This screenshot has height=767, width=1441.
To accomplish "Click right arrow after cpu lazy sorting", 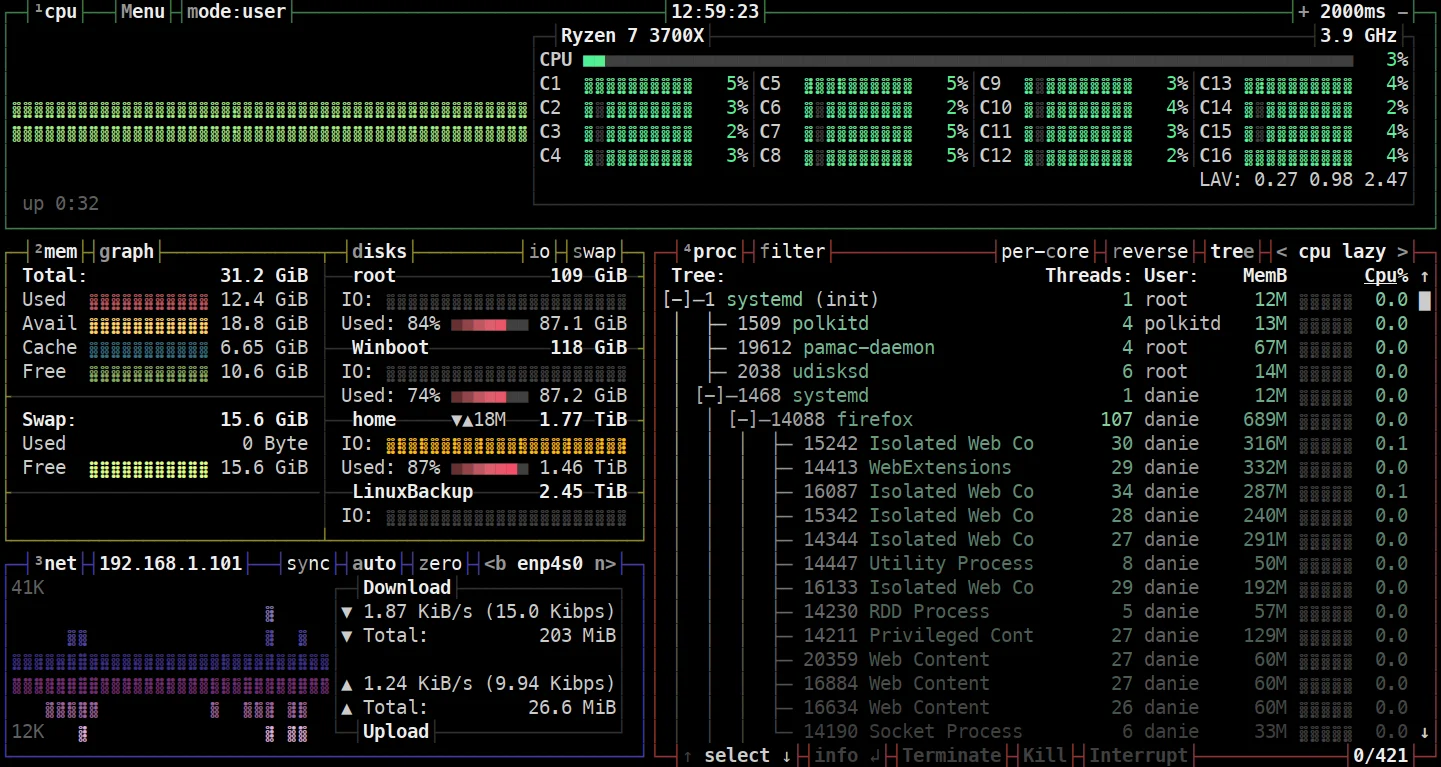I will tap(1402, 252).
